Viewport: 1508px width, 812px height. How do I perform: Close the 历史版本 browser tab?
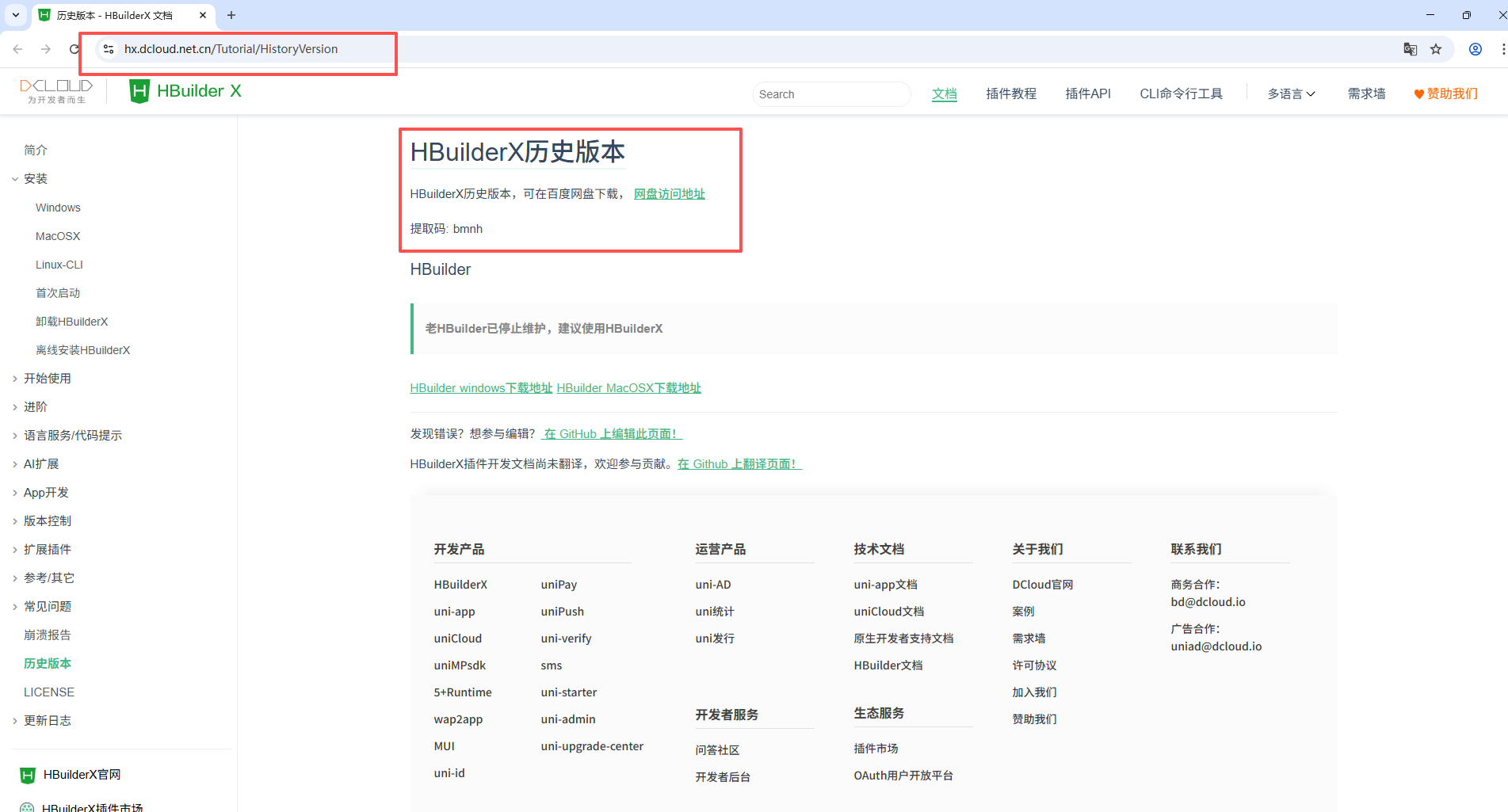(x=203, y=15)
